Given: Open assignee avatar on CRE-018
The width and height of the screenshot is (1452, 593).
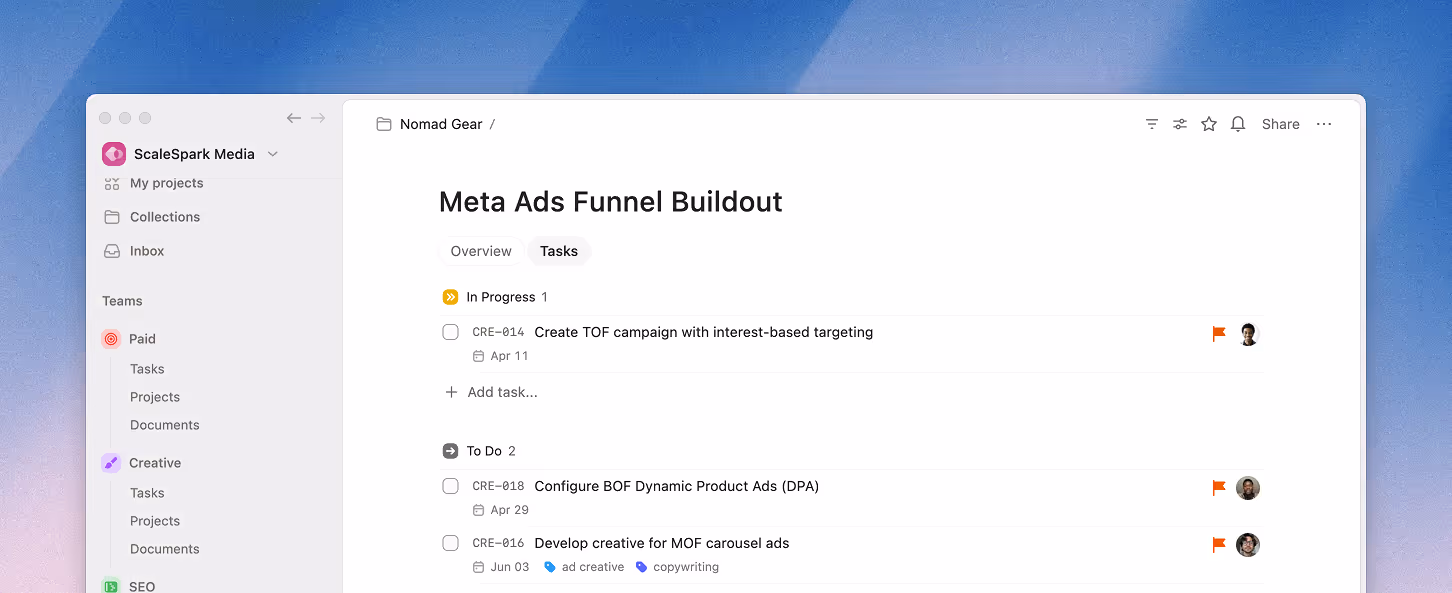Looking at the screenshot, I should [1247, 488].
